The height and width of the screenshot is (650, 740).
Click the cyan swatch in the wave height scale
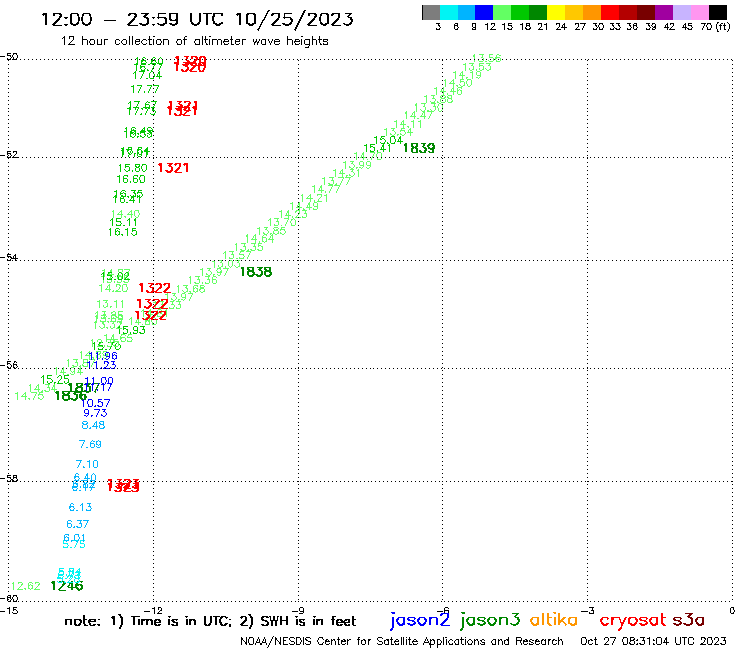coord(449,12)
